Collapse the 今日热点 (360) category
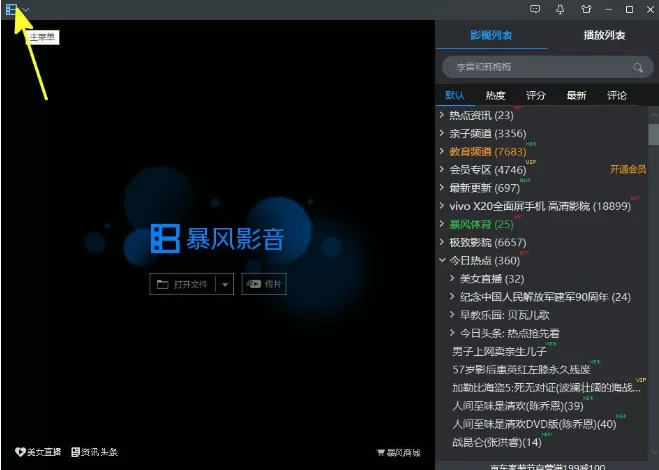This screenshot has height=470, width=659. click(x=442, y=260)
